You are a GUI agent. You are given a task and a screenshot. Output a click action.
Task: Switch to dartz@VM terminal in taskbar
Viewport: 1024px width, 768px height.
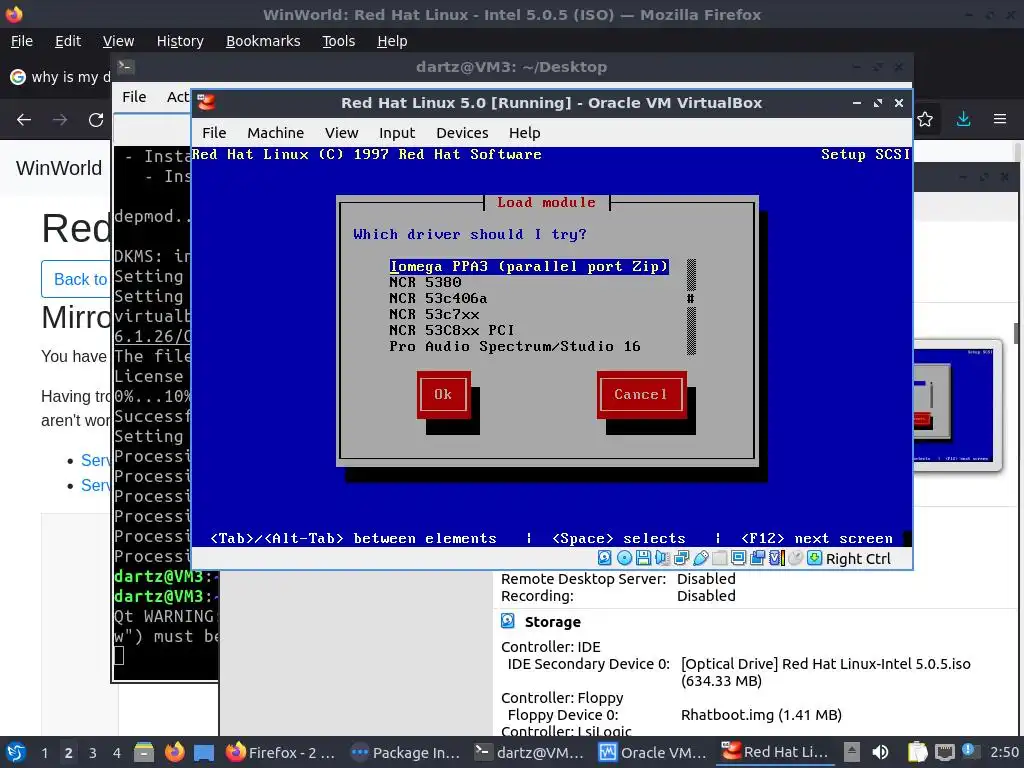pyautogui.click(x=529, y=752)
